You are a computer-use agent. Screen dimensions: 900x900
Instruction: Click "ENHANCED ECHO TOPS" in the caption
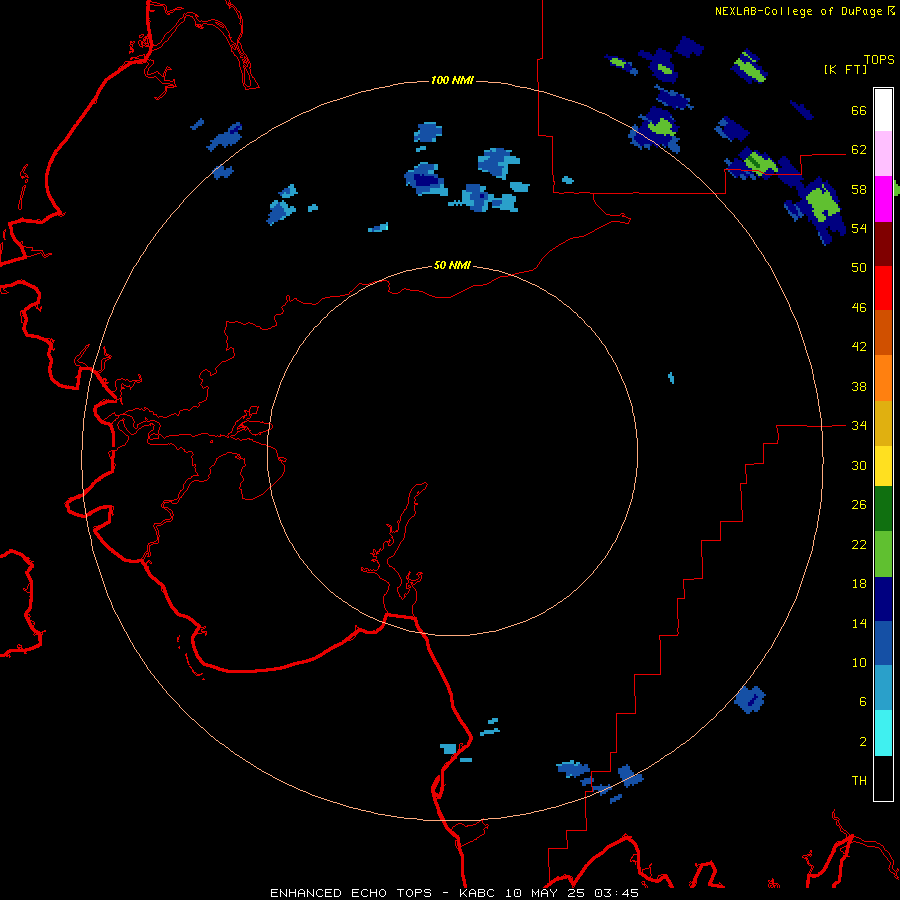350,893
